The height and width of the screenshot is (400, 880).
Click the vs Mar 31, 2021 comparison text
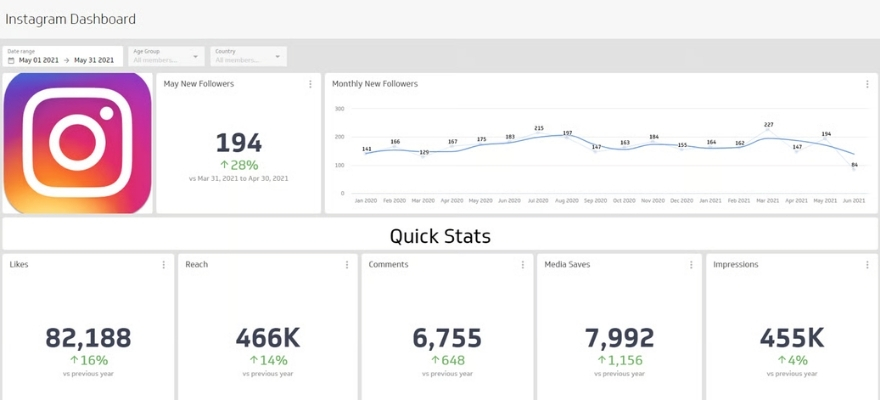click(x=239, y=178)
